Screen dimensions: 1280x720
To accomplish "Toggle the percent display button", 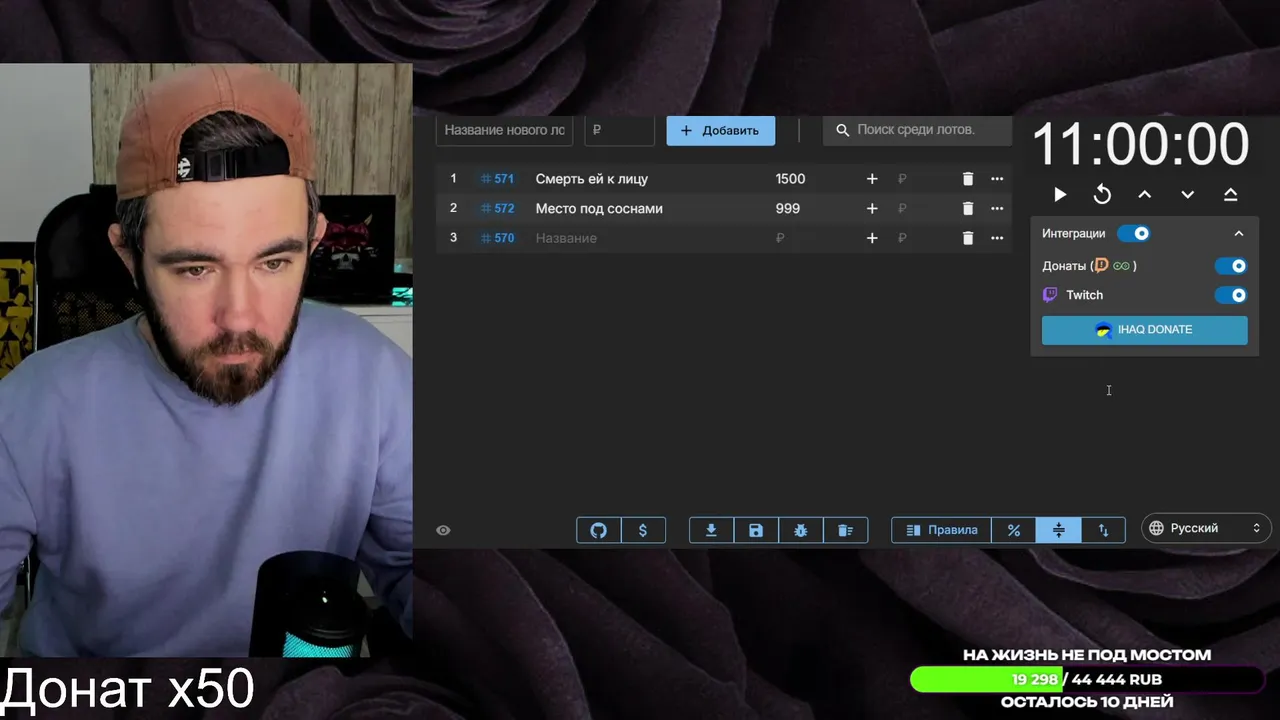I will (x=1014, y=530).
